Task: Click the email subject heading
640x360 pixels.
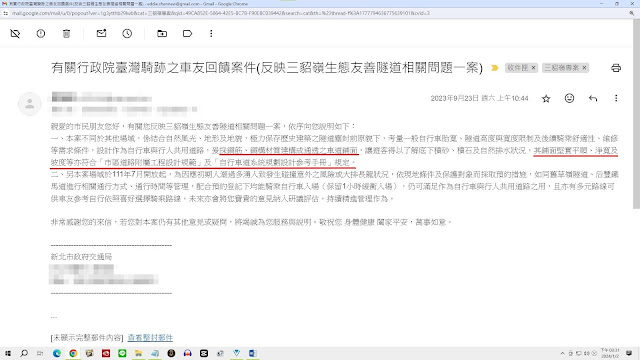Action: point(267,68)
